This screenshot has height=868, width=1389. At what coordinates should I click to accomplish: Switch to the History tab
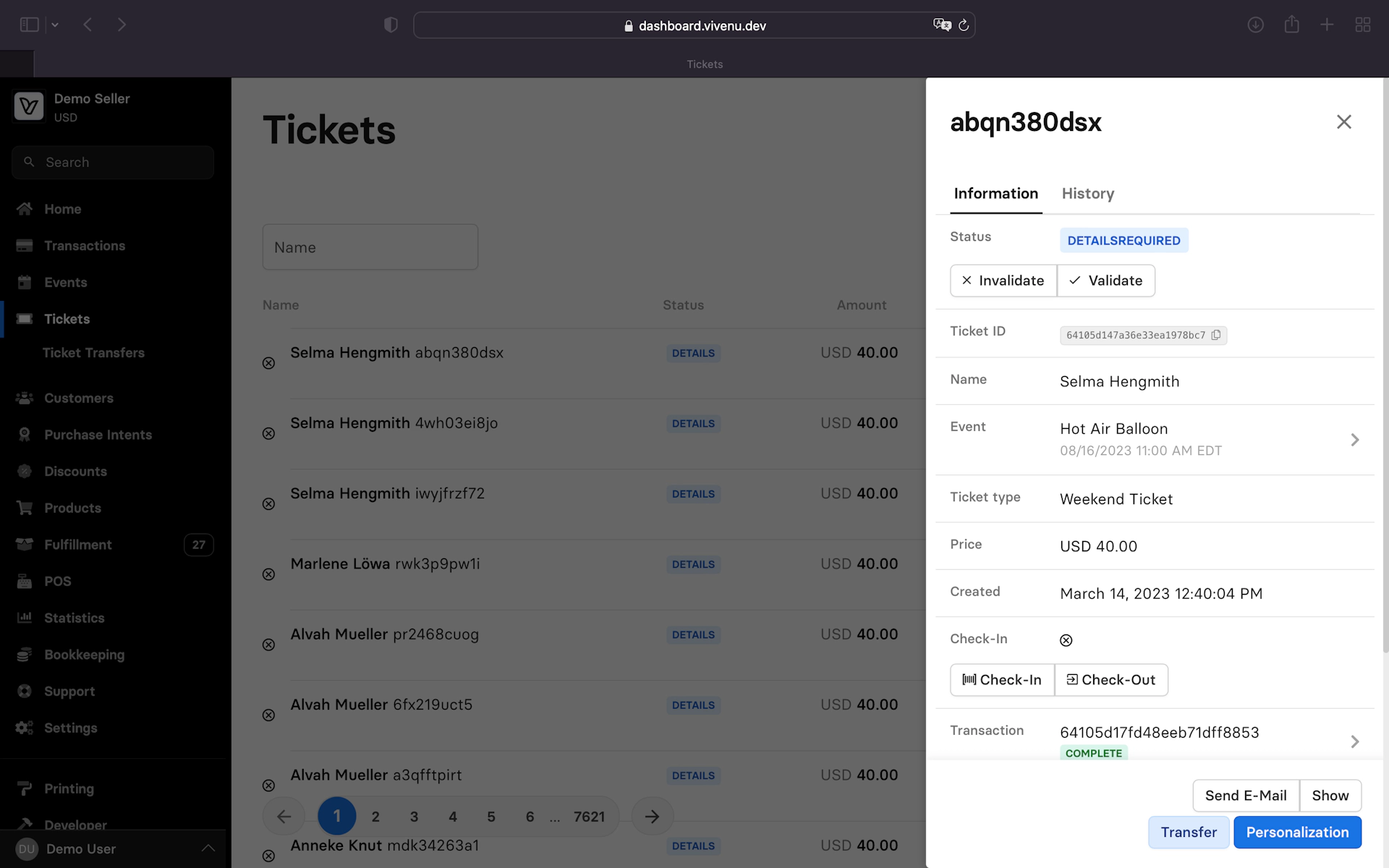pos(1087,194)
